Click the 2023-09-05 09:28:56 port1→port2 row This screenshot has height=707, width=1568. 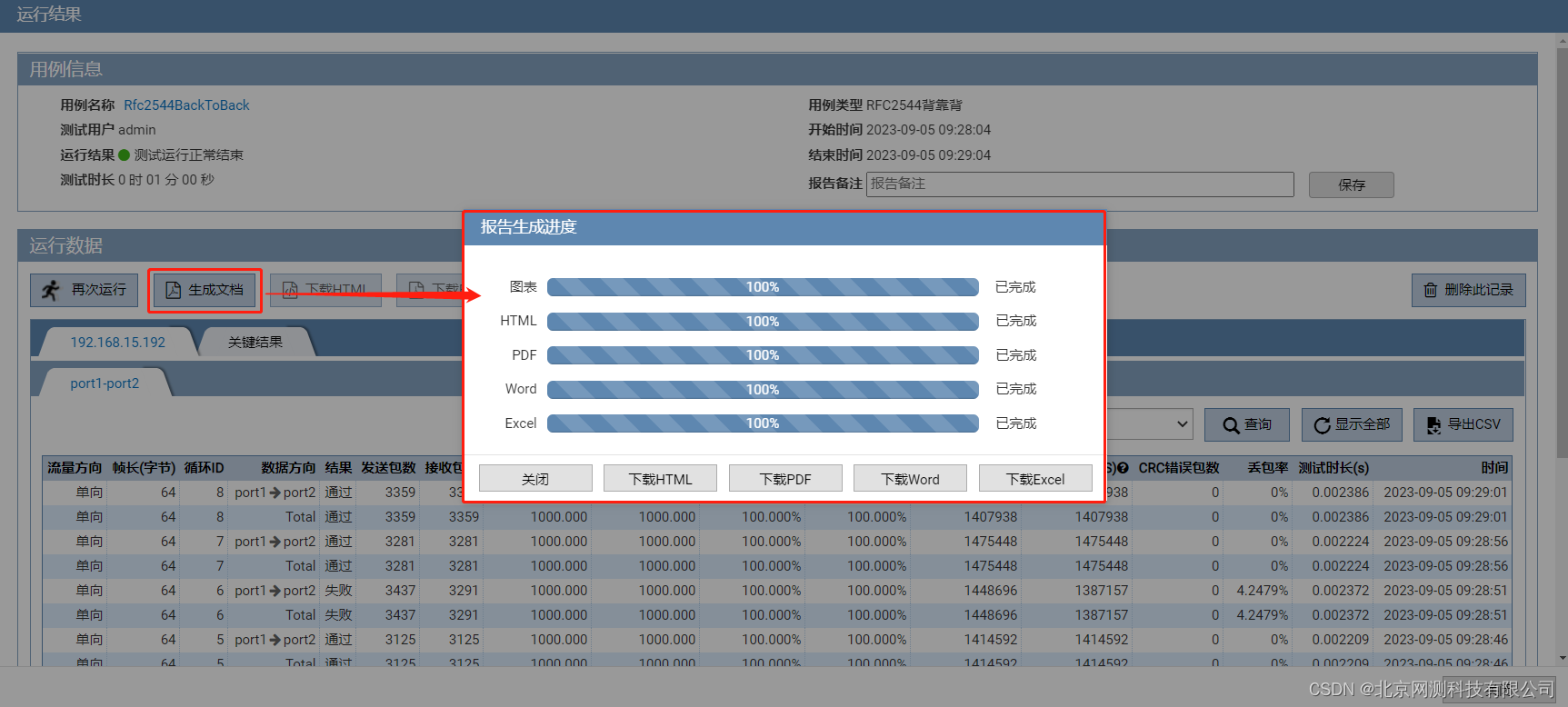point(777,542)
